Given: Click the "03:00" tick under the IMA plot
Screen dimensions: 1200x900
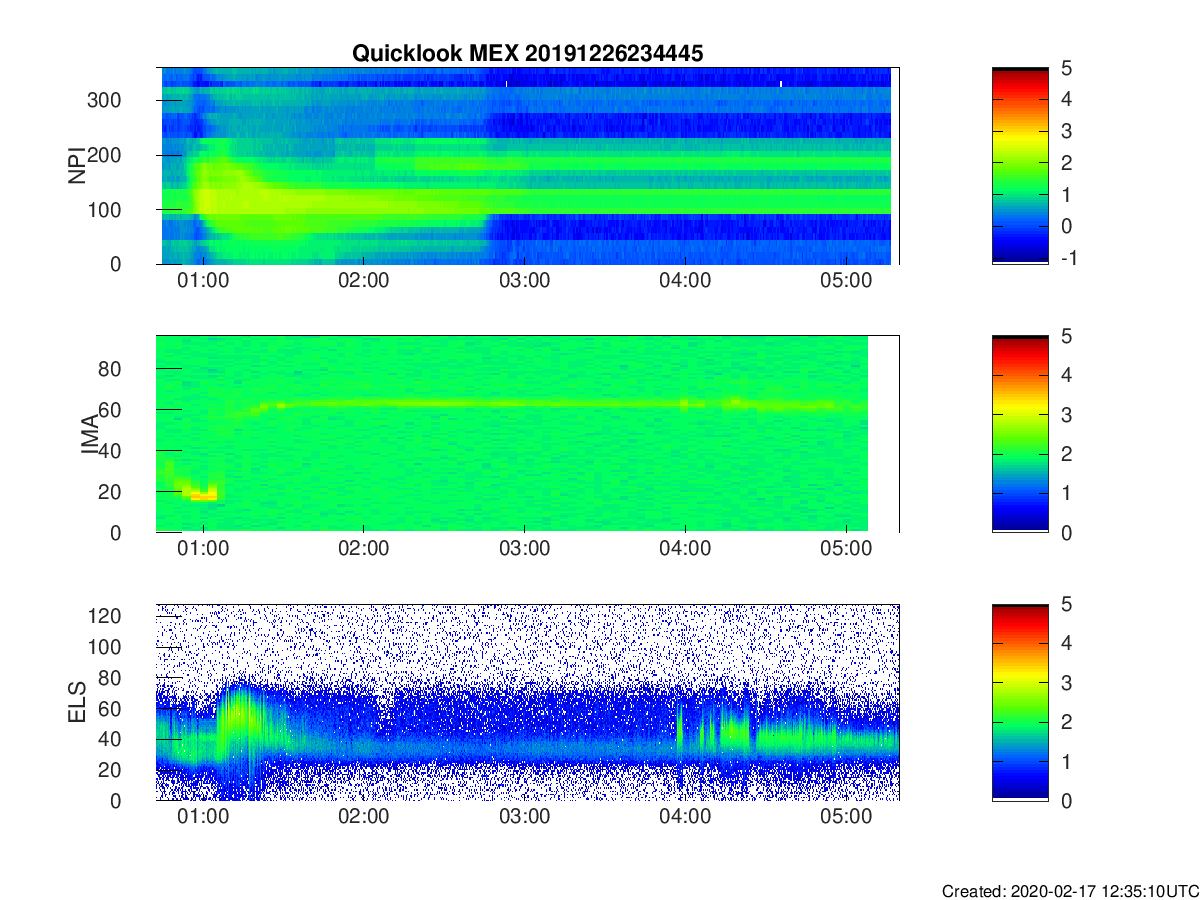Looking at the screenshot, I should pyautogui.click(x=525, y=548).
